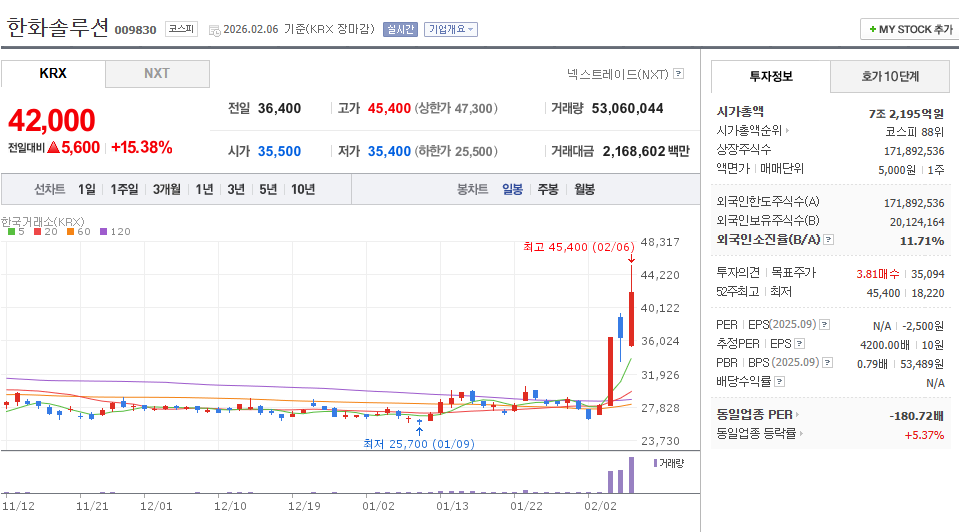This screenshot has height=532, width=959.
Task: Select the 5년 line chart period
Action: click(x=268, y=190)
